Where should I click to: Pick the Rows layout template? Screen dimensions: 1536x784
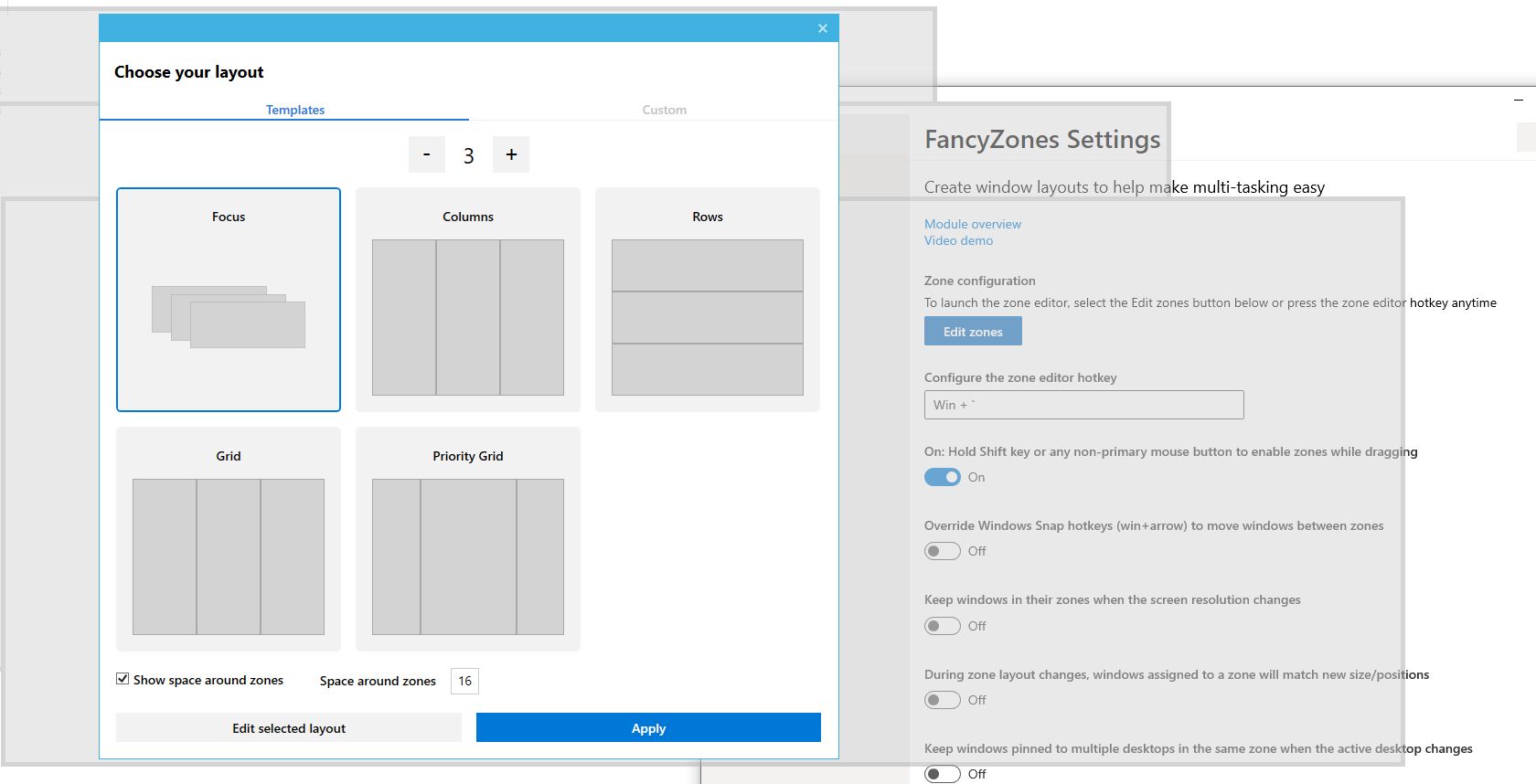(x=708, y=300)
